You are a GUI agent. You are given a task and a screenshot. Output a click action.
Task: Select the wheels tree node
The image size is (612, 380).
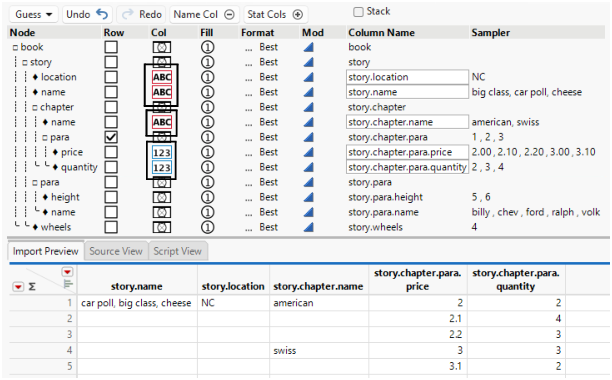pos(56,227)
